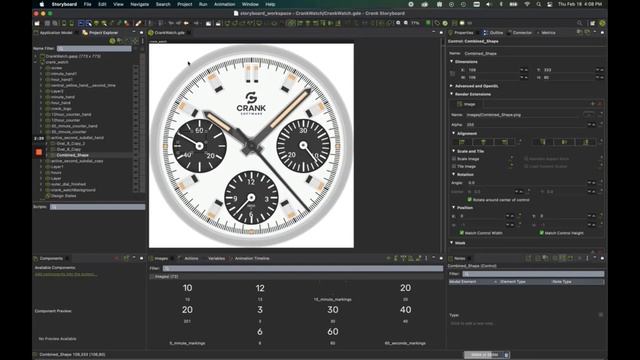Expand the minute_hand1 tree item

coord(41,74)
